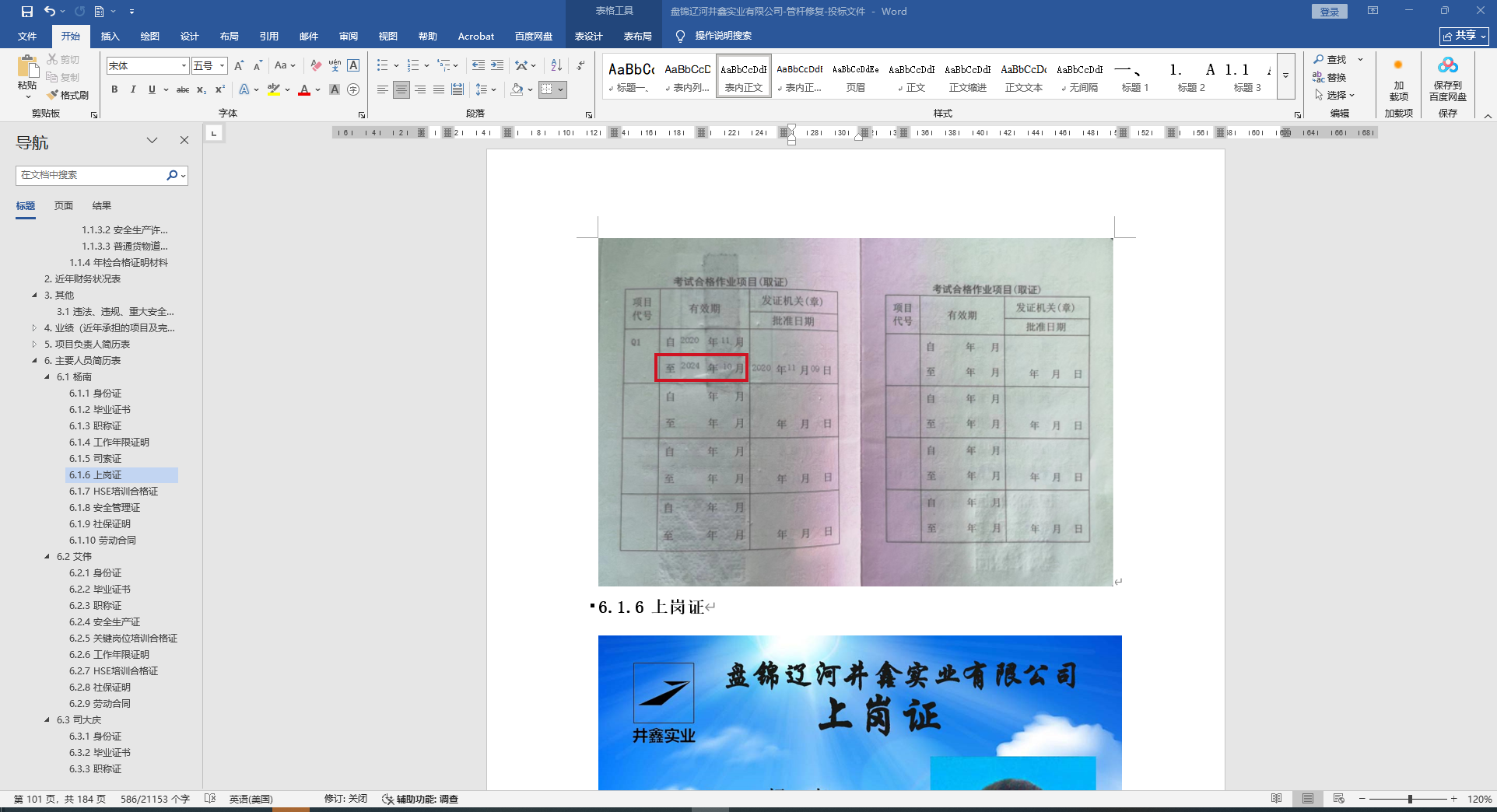Toggle italic formatting
The width and height of the screenshot is (1497, 812).
coord(133,90)
